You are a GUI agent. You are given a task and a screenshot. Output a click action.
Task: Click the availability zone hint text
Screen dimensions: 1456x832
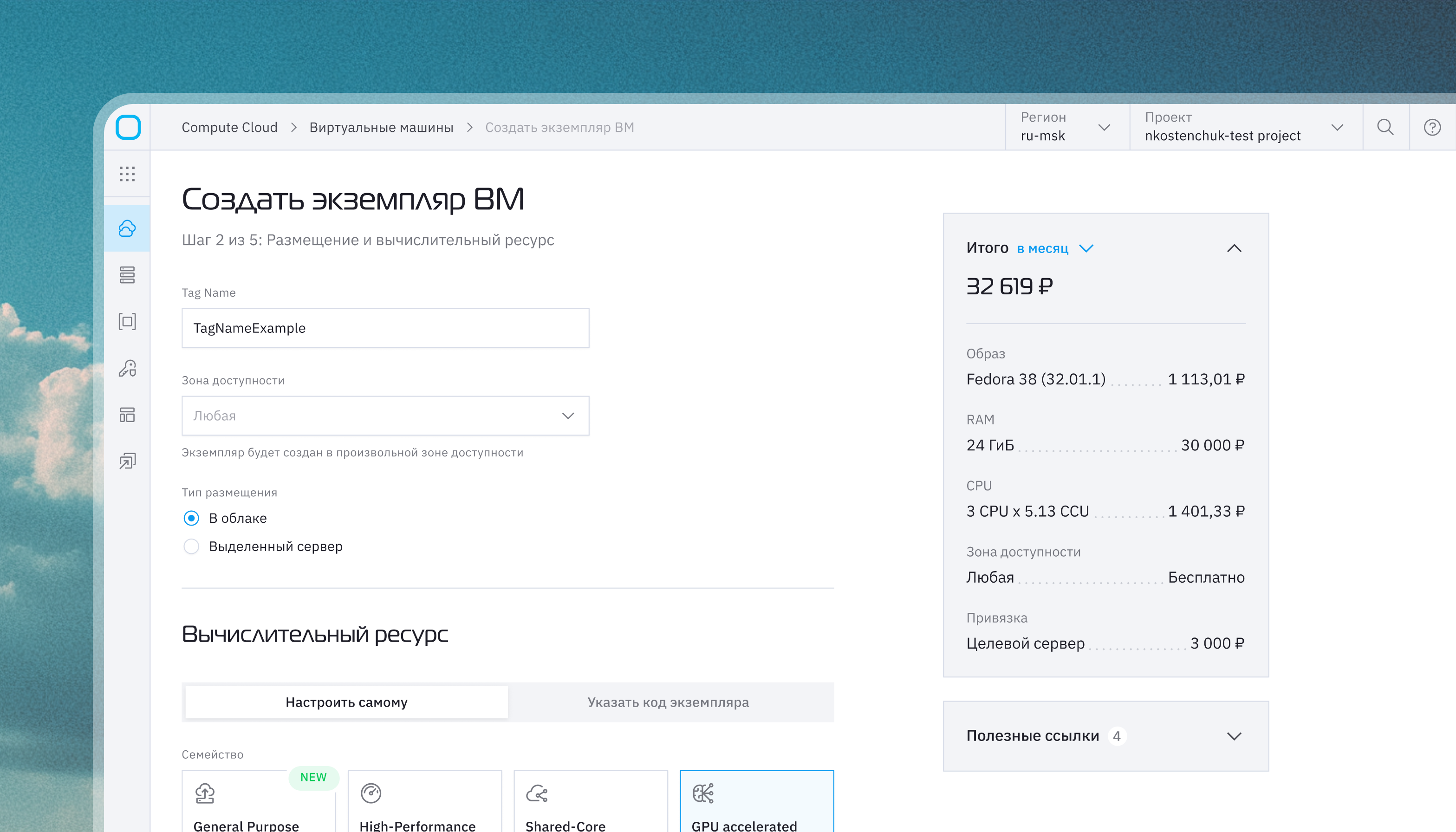pos(352,453)
